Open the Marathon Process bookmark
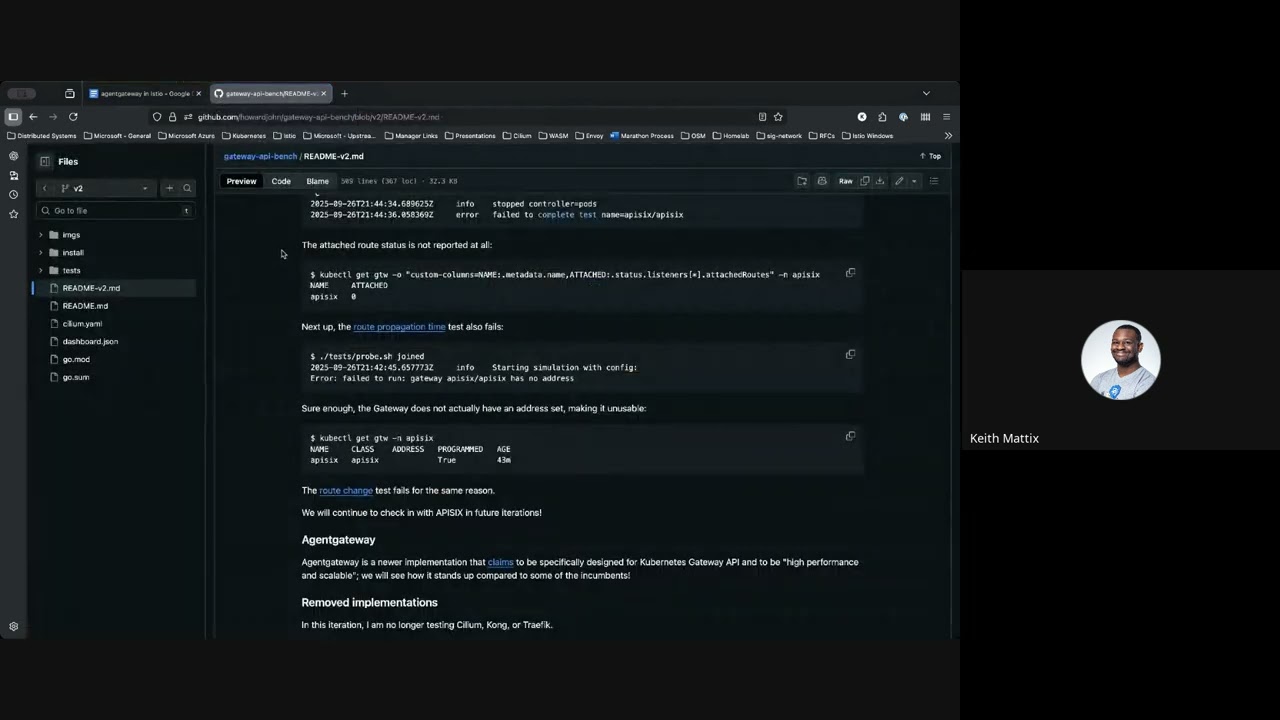The image size is (1280, 720). click(642, 136)
